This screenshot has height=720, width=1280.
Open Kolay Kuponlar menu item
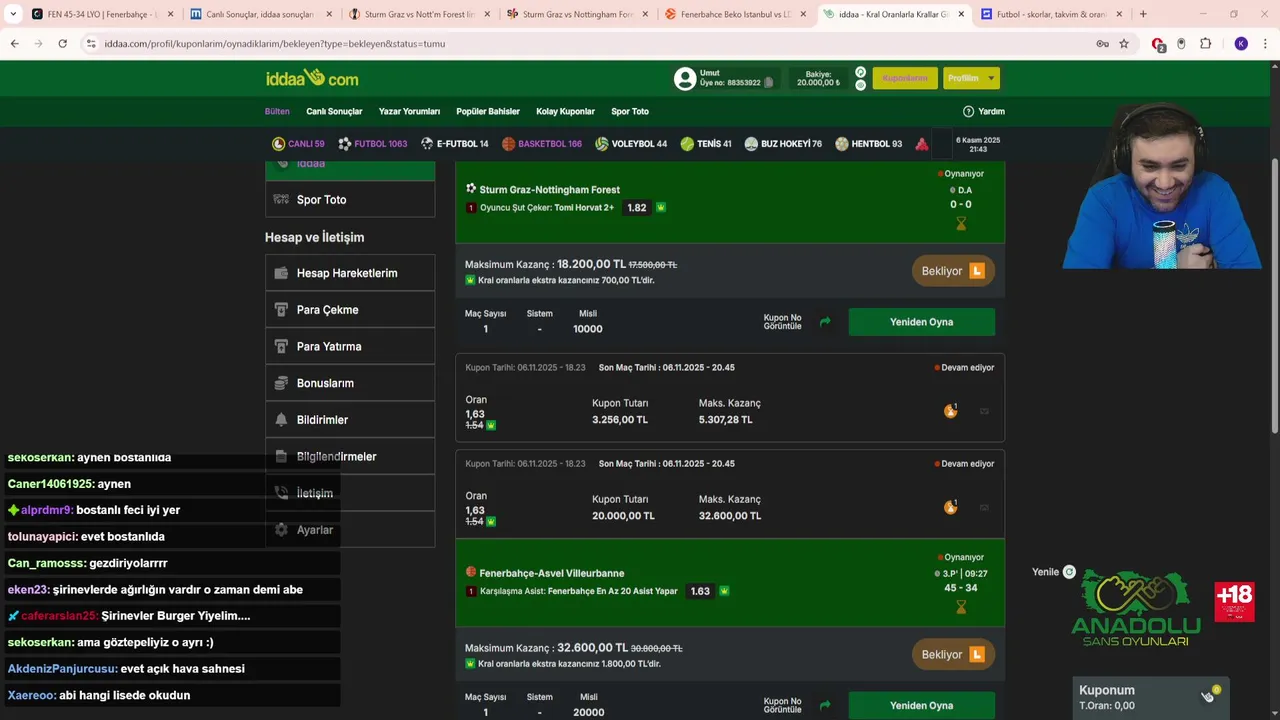565,111
